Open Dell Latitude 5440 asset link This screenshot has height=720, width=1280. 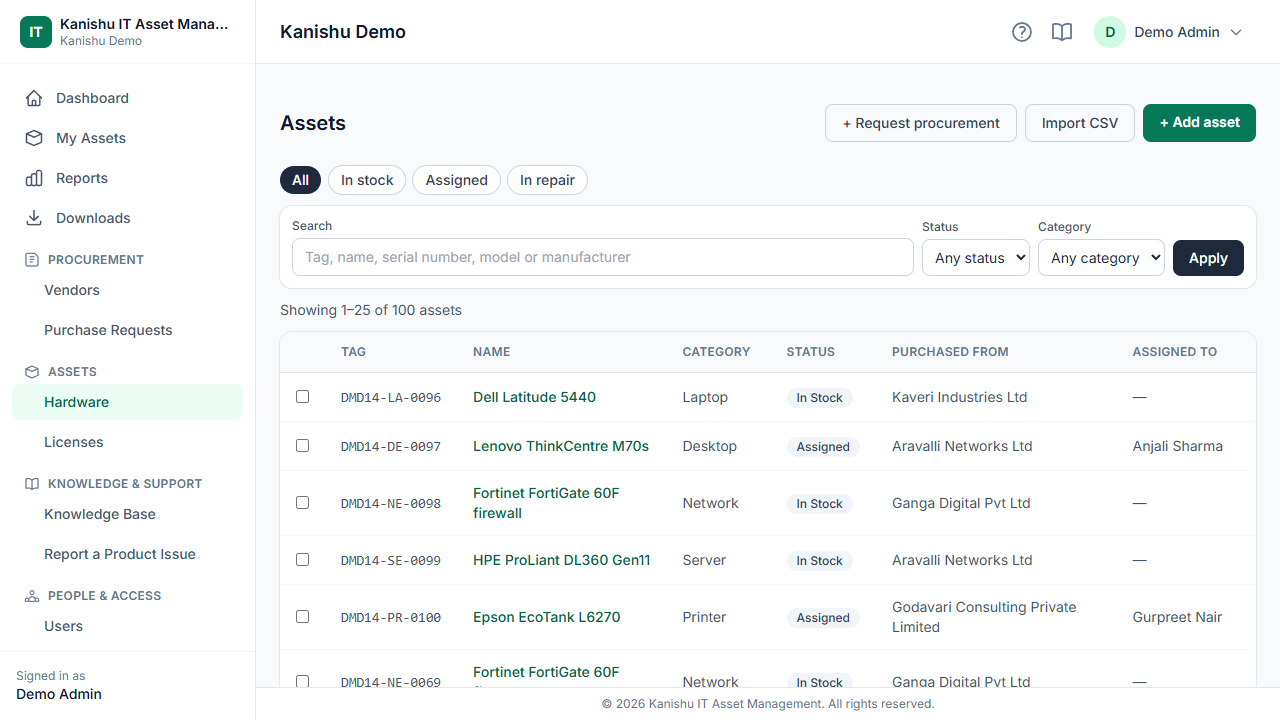tap(534, 397)
